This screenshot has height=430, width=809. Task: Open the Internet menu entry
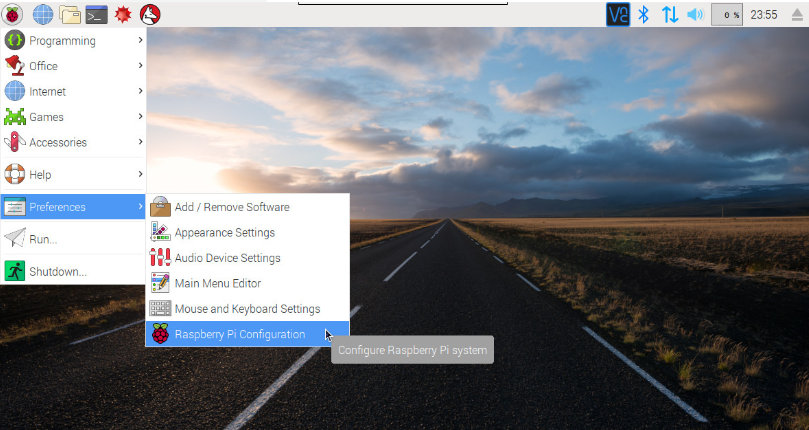(x=73, y=91)
